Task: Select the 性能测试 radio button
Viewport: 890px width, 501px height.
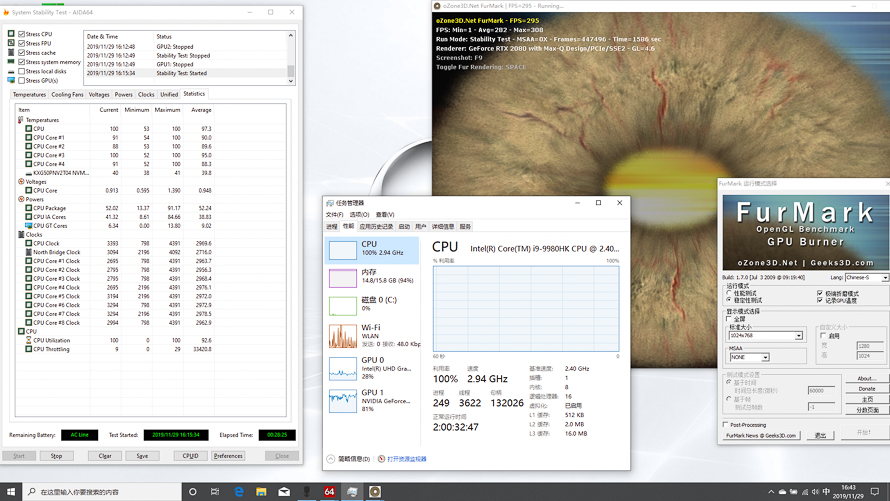Action: (730, 292)
